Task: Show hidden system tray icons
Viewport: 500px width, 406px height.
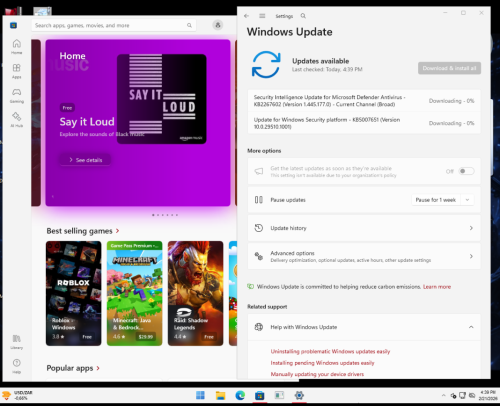Action: click(x=443, y=395)
